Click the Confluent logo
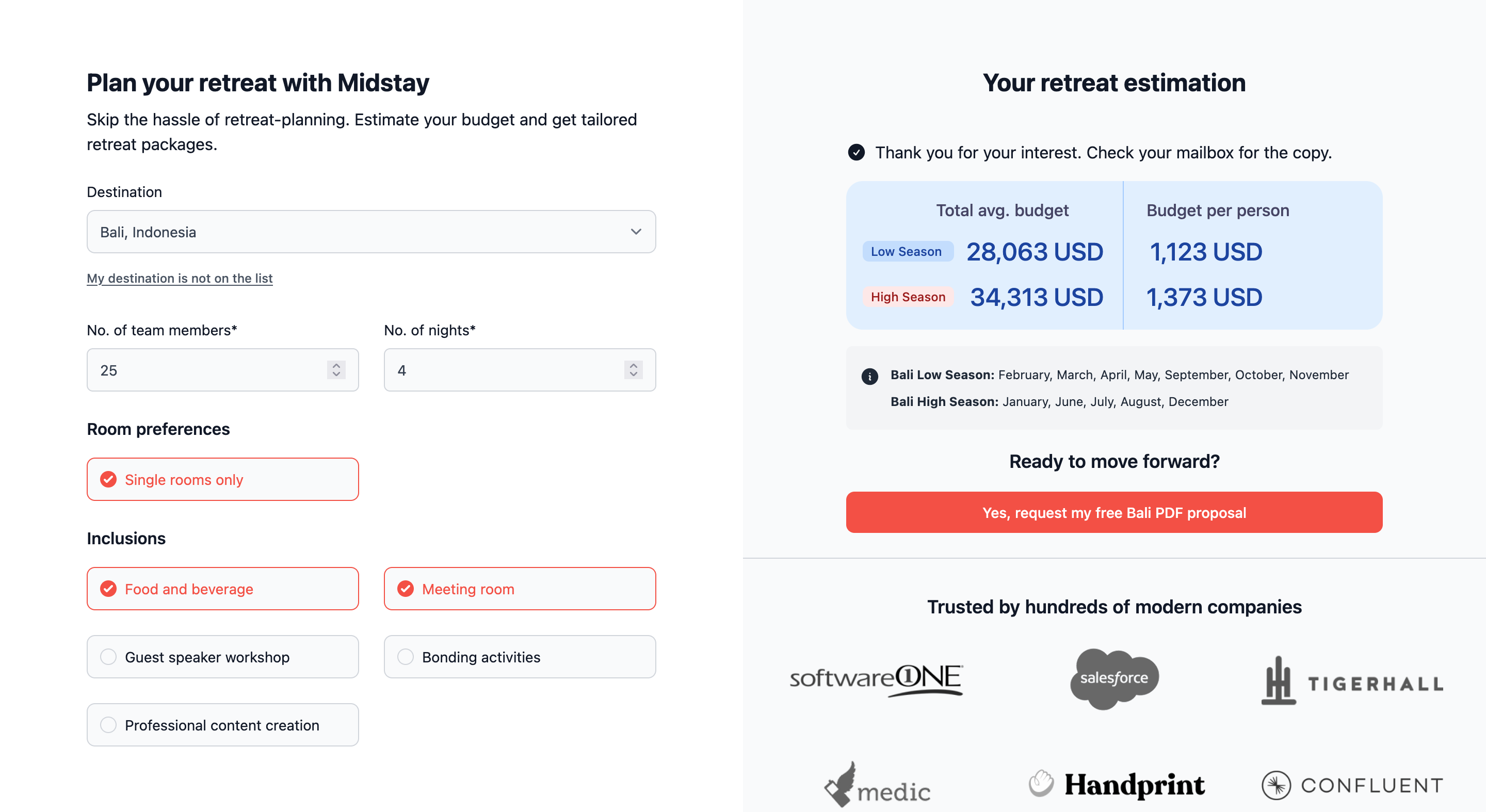1486x812 pixels. pyautogui.click(x=1352, y=785)
